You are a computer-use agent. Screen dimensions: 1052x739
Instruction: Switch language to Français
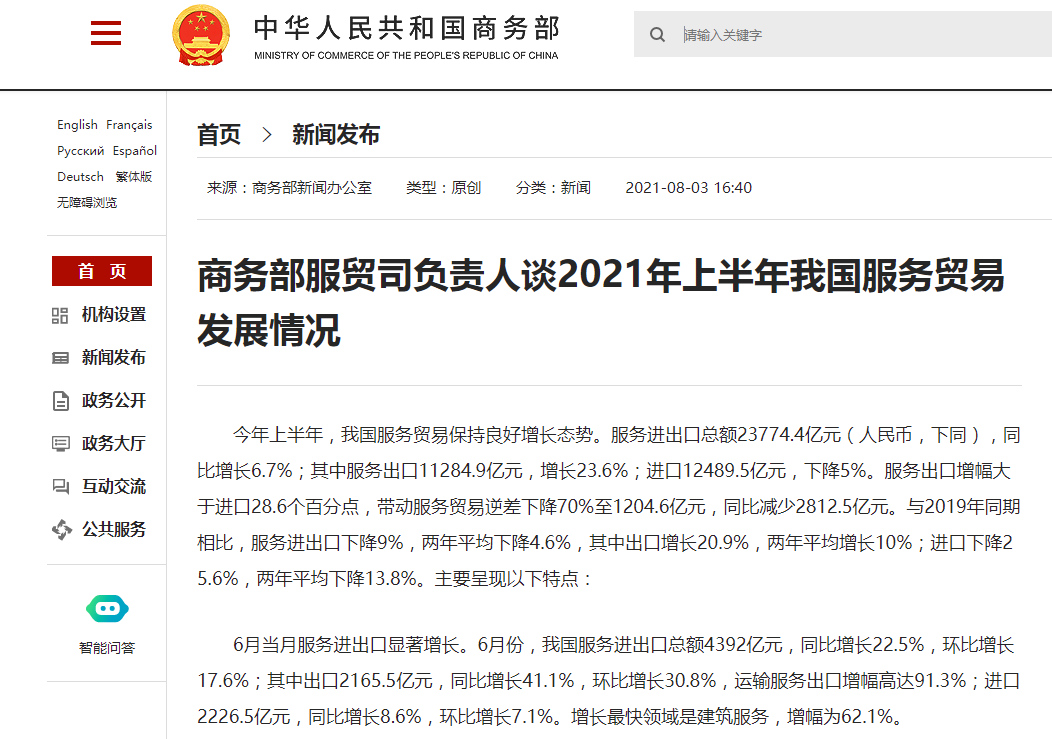tap(129, 125)
